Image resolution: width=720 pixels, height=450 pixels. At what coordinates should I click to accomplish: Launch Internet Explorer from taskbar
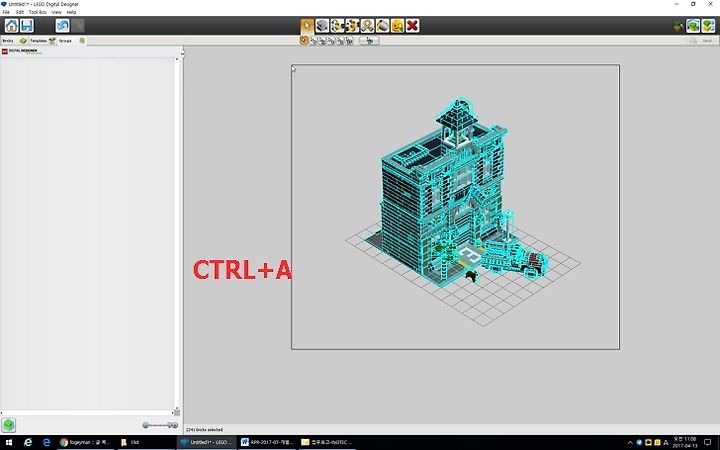[x=28, y=443]
